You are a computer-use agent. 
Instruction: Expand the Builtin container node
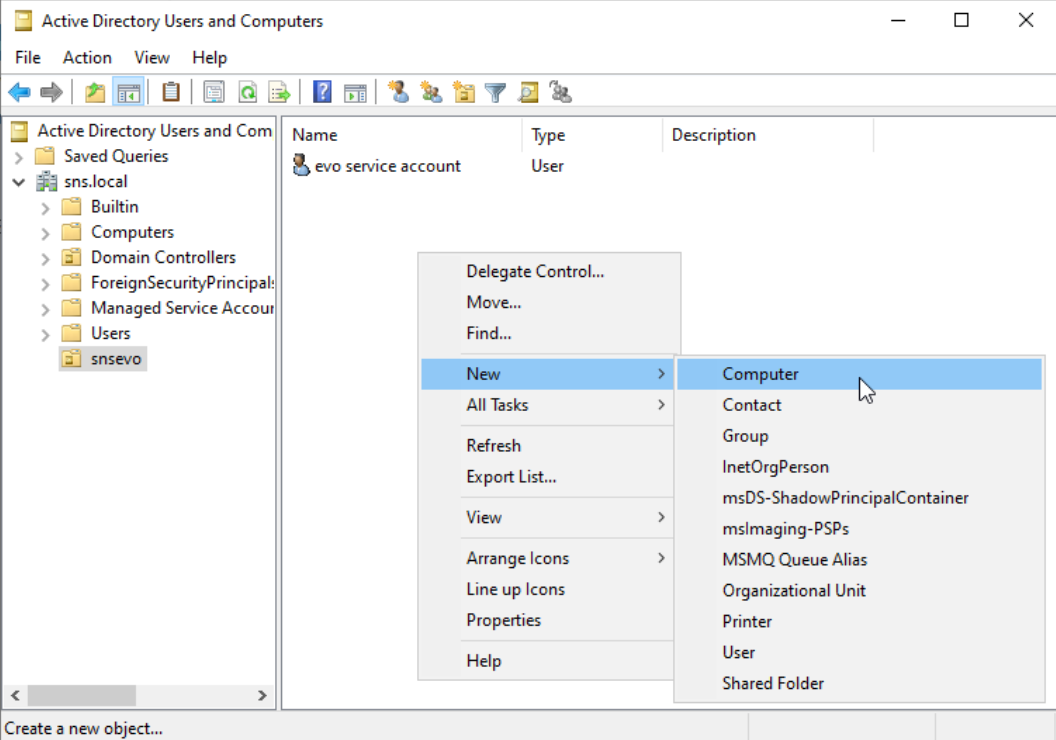pyautogui.click(x=45, y=208)
